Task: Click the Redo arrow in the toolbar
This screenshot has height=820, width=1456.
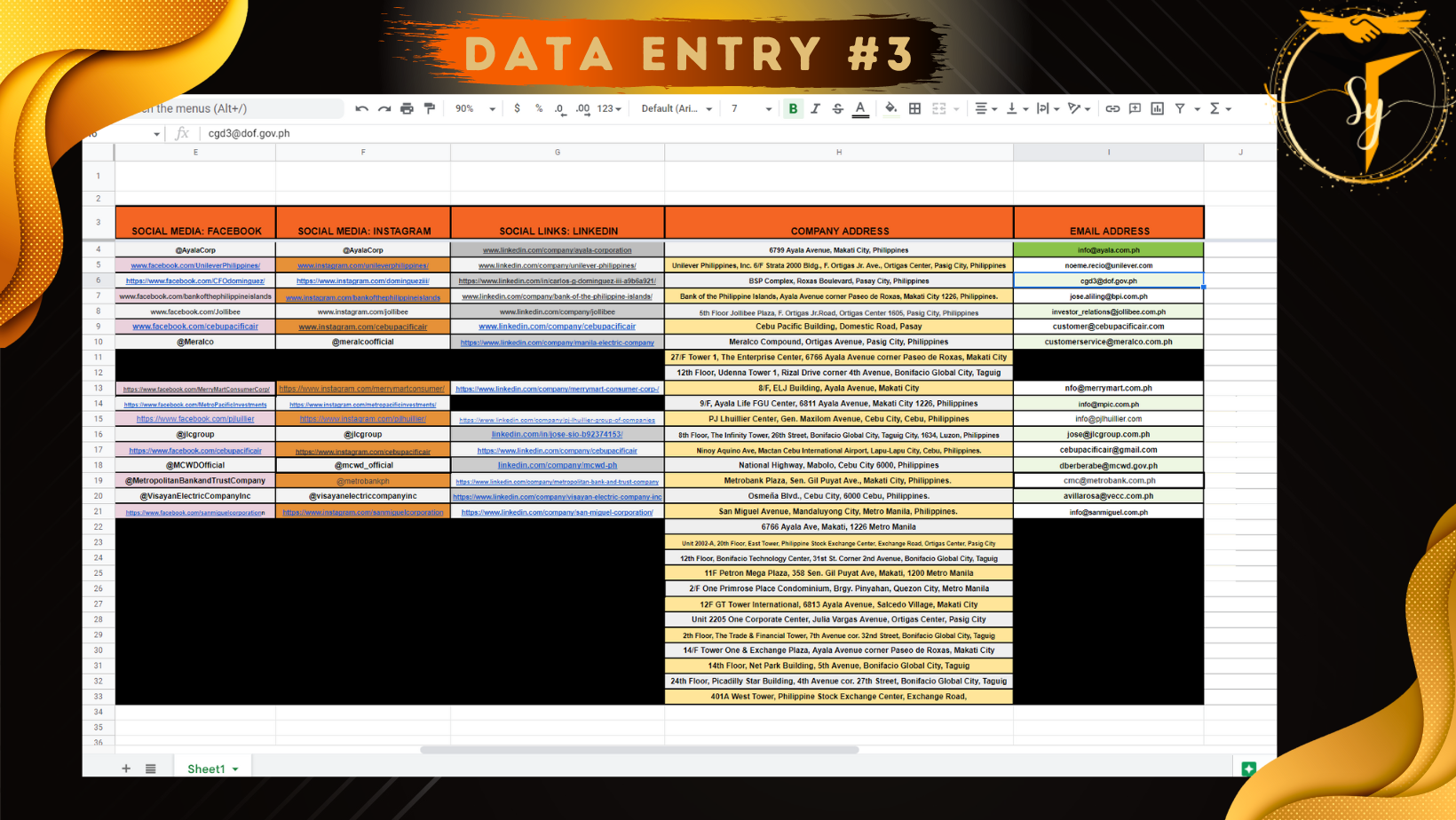Action: click(x=384, y=108)
